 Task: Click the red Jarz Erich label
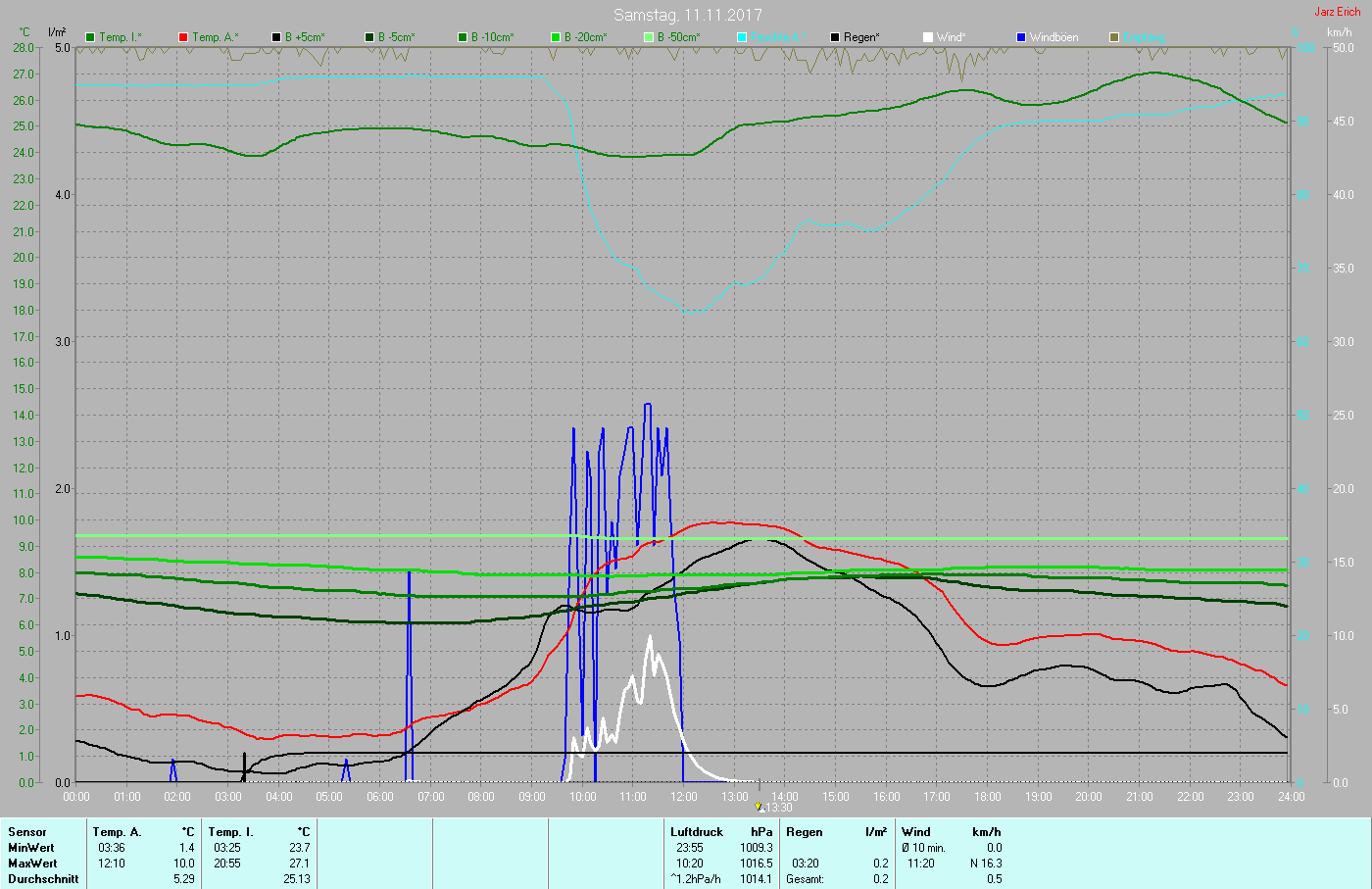click(1337, 12)
